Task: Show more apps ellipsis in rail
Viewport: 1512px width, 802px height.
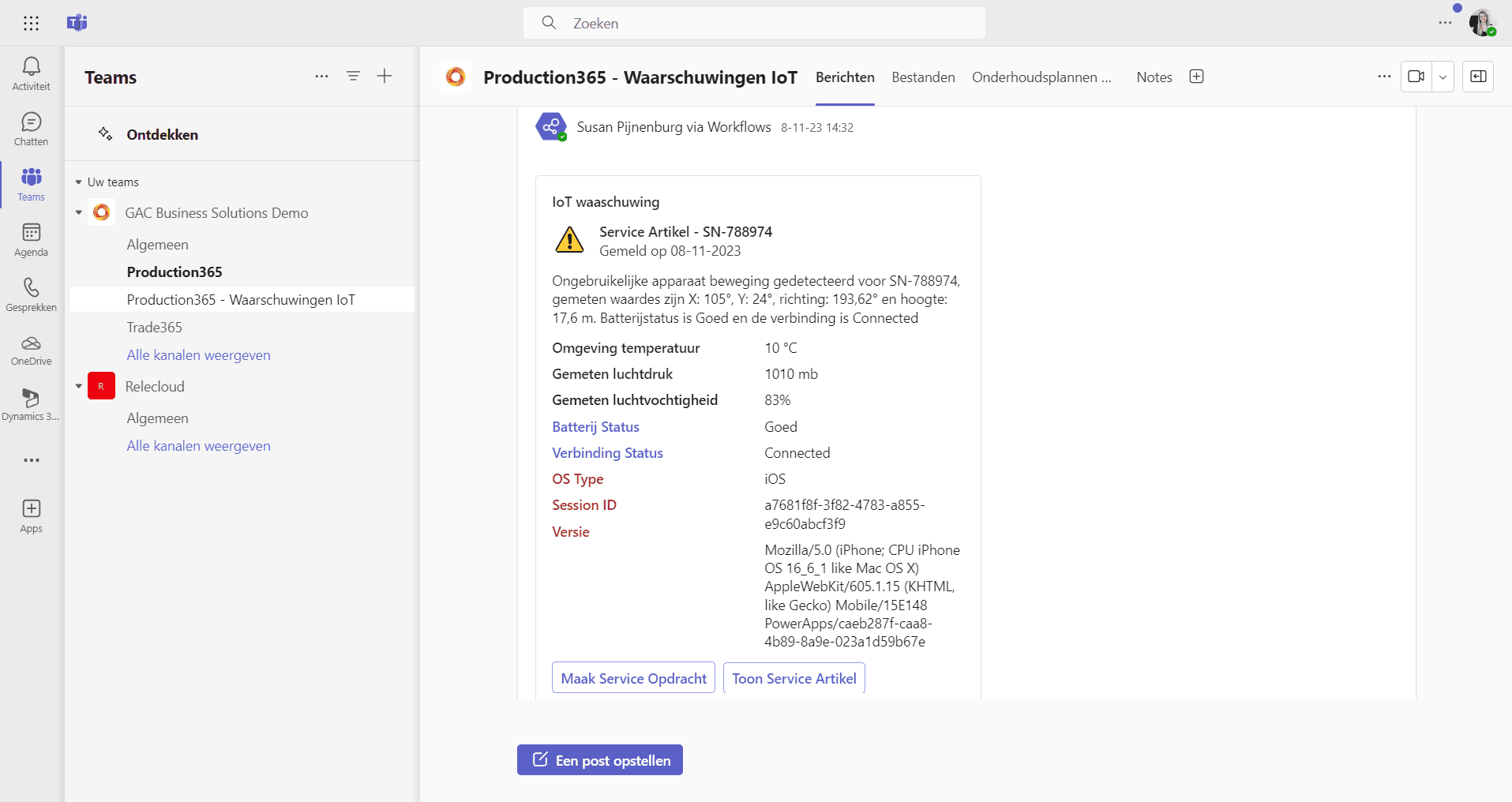Action: point(32,460)
